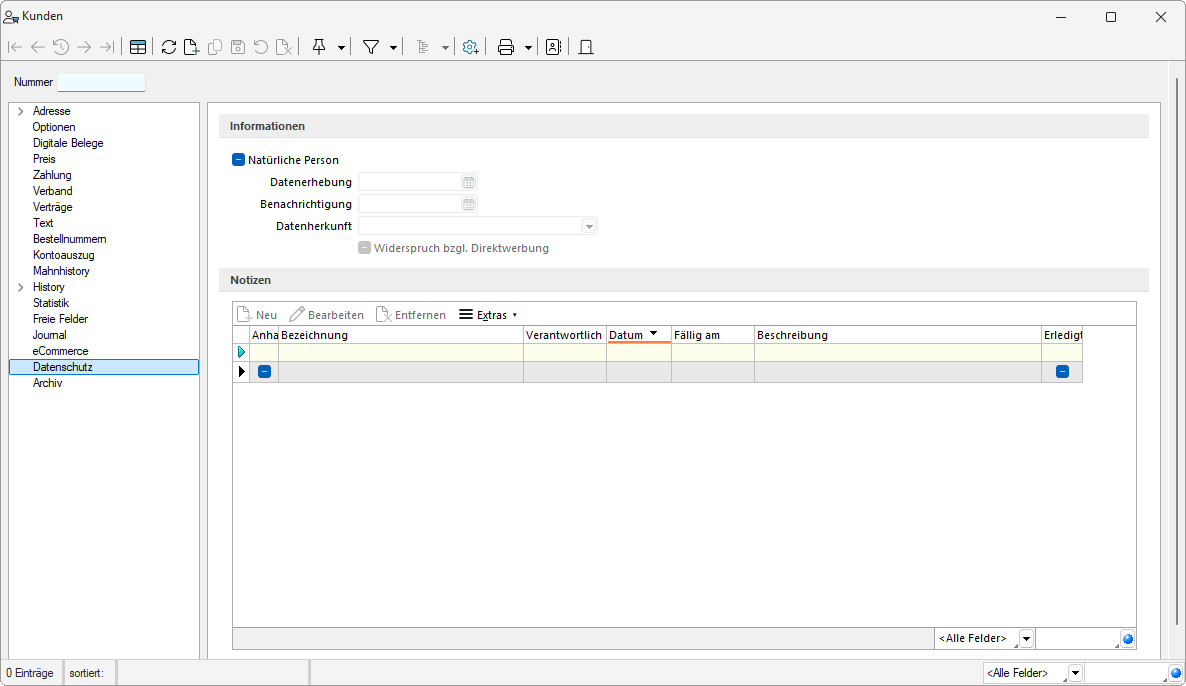1186x686 pixels.
Task: Open the Extras menu in Notizen
Action: pyautogui.click(x=488, y=315)
